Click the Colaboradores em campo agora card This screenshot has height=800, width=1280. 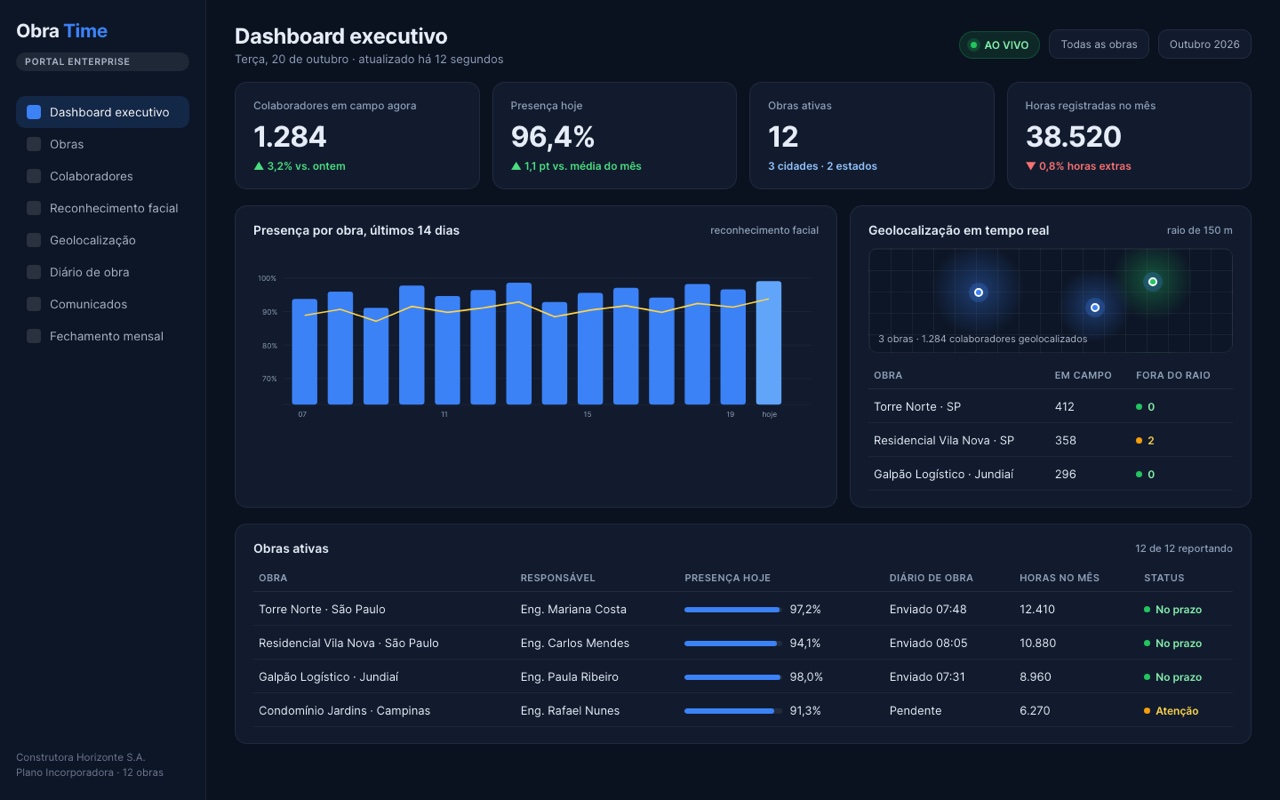[357, 135]
